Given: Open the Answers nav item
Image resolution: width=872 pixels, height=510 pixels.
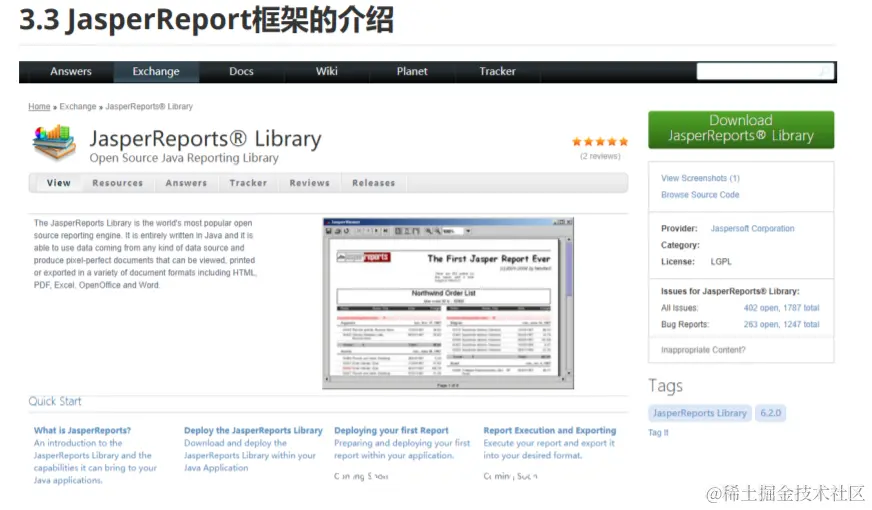Looking at the screenshot, I should pos(71,71).
